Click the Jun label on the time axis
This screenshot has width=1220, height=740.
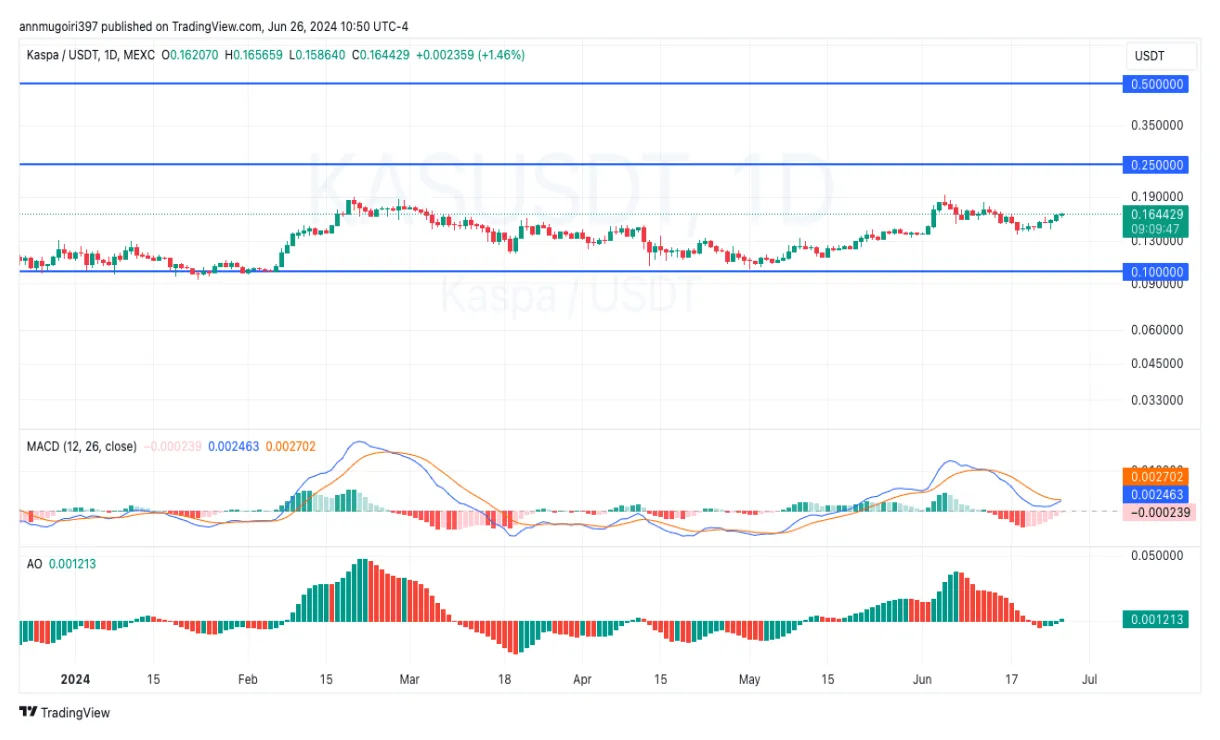click(920, 679)
